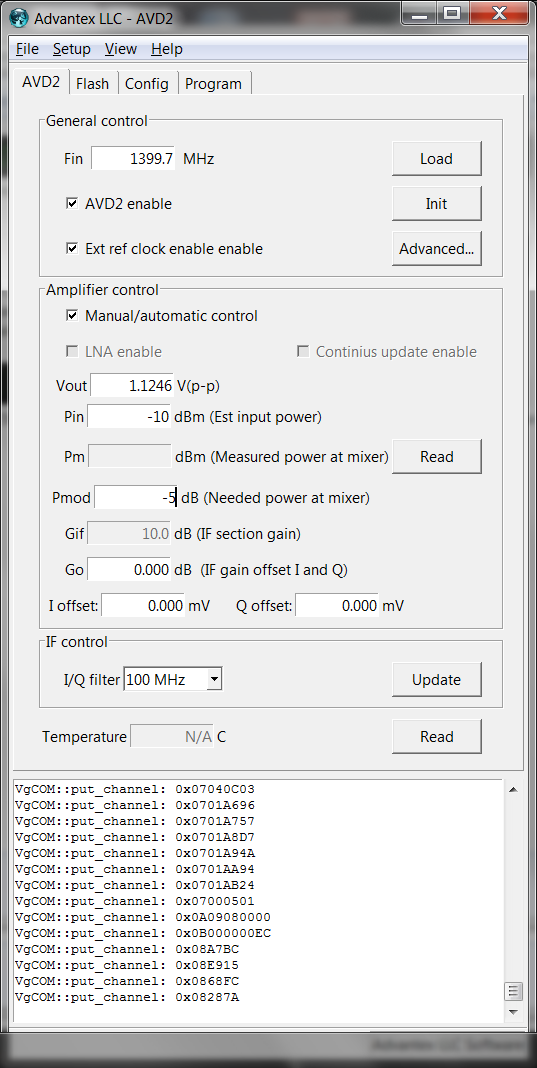
Task: Click Read button beside measured power
Action: [436, 456]
